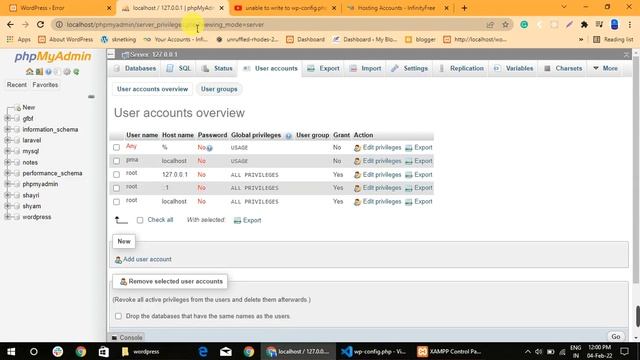Switch to the WordPress Error browser tab

pos(60,8)
